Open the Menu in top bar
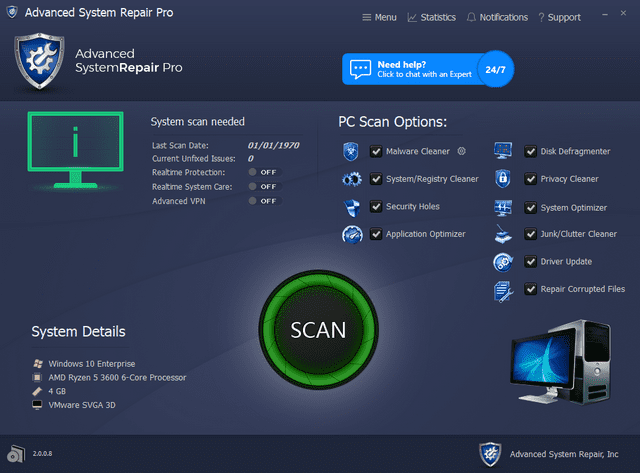The image size is (640, 473). [378, 17]
